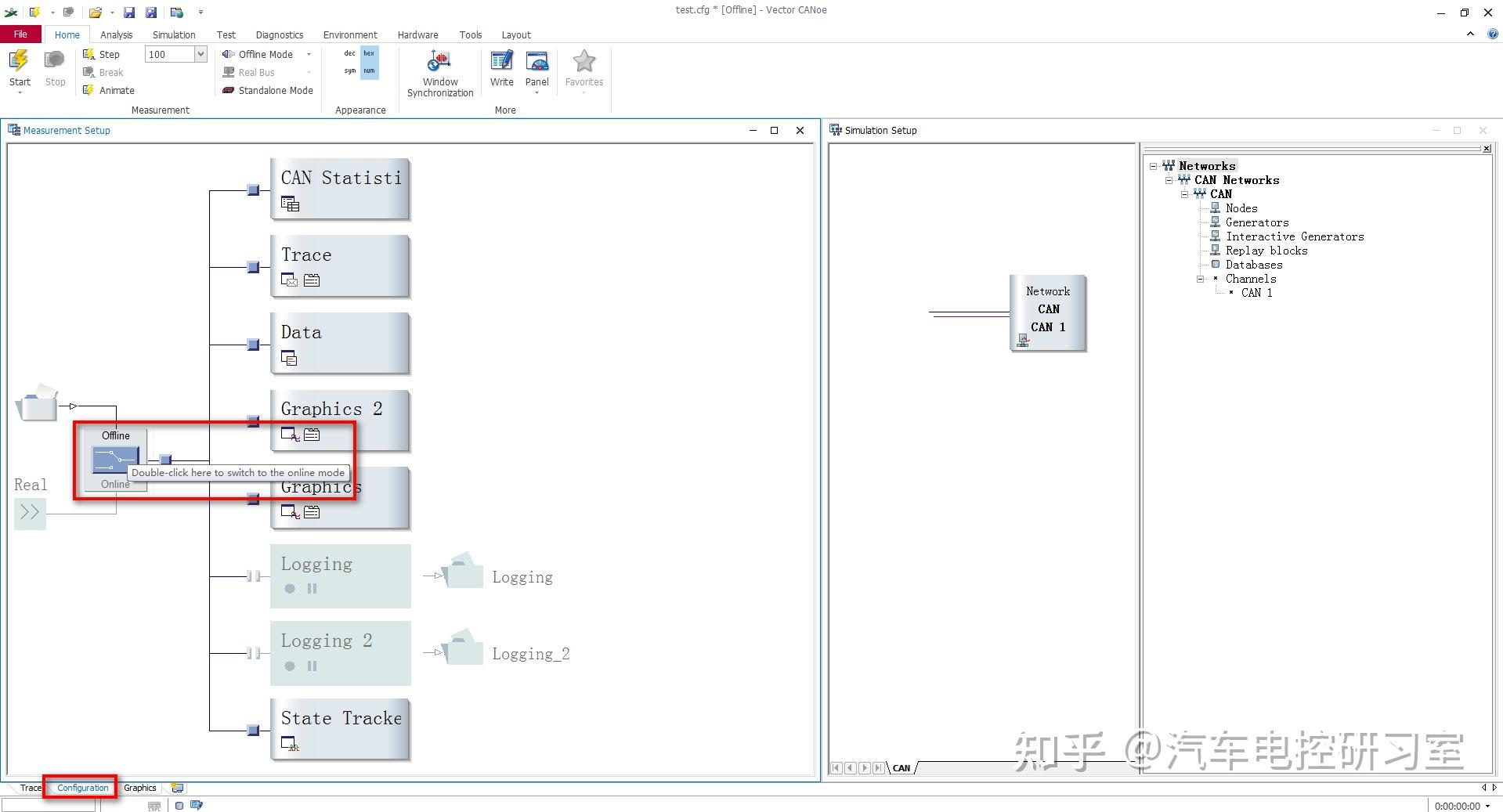Open the Hardware ribbon tab
Screen dimensions: 1503x812
[x=417, y=34]
